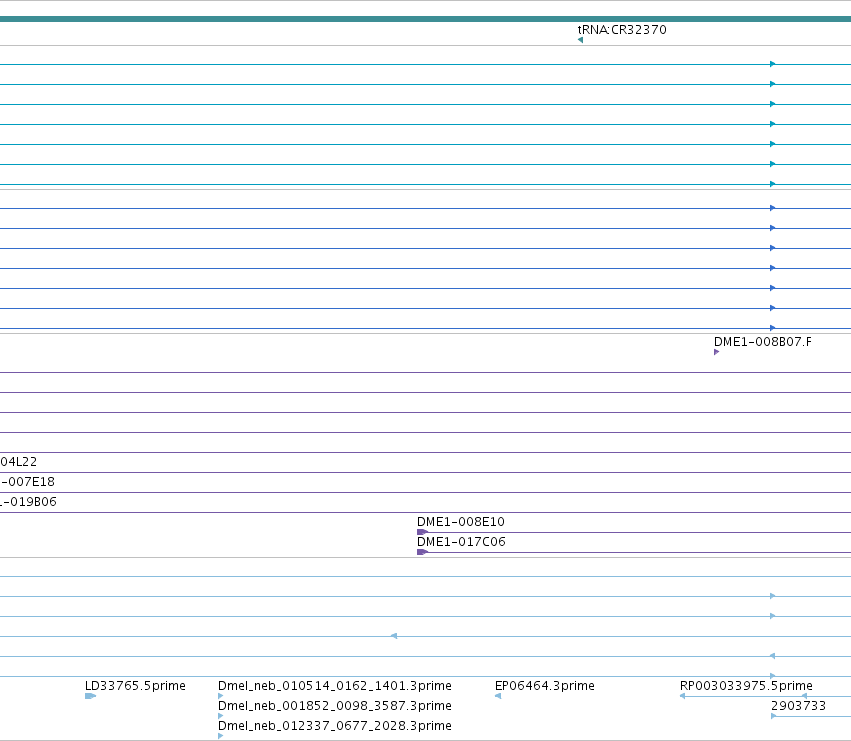Click the thick teal bar at the top
The height and width of the screenshot is (741, 851).
coord(426,19)
